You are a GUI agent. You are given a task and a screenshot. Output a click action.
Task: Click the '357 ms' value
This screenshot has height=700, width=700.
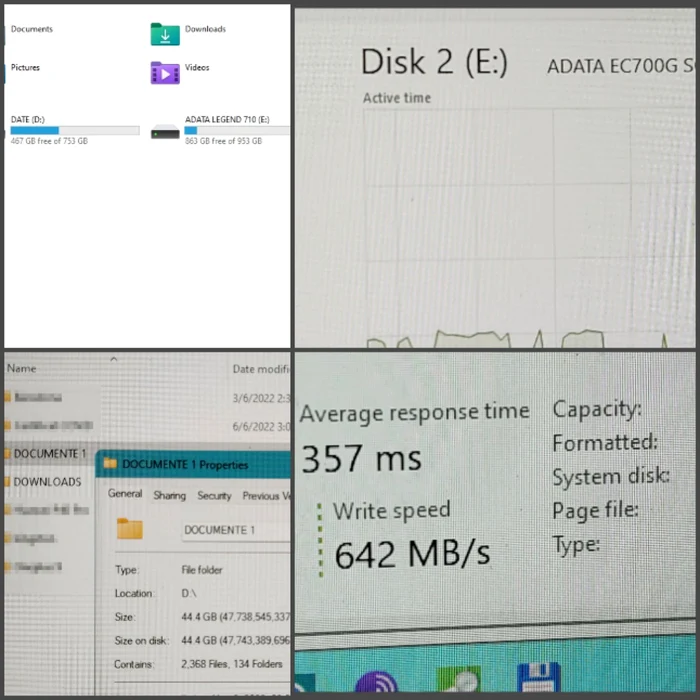coord(362,458)
